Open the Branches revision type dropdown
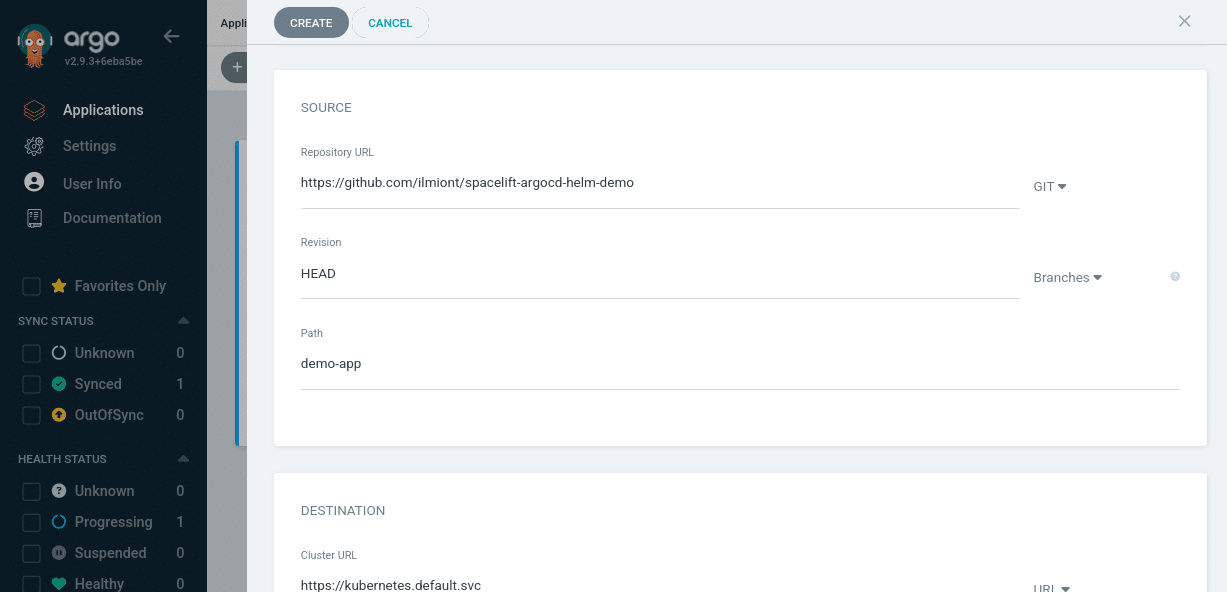 pos(1067,278)
